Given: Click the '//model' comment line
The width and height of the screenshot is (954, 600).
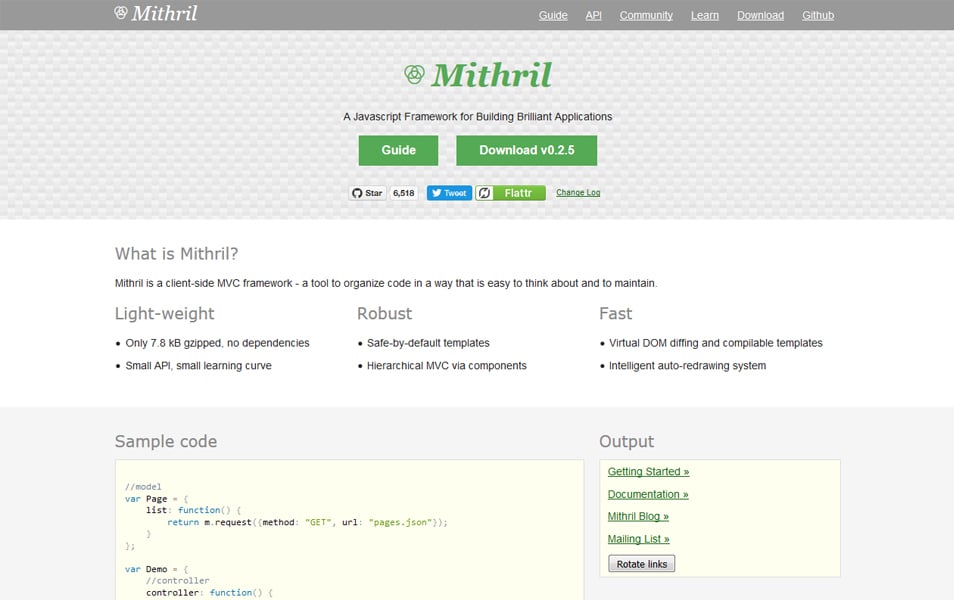Looking at the screenshot, I should click(143, 487).
